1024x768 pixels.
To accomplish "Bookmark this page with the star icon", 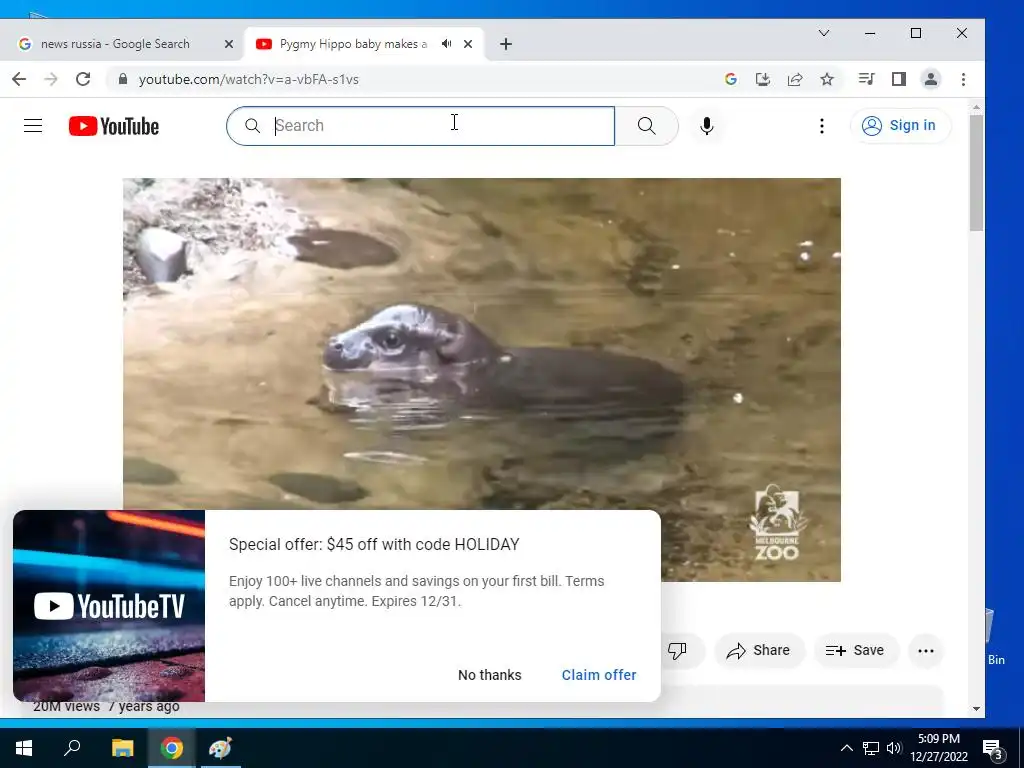I will click(x=827, y=79).
